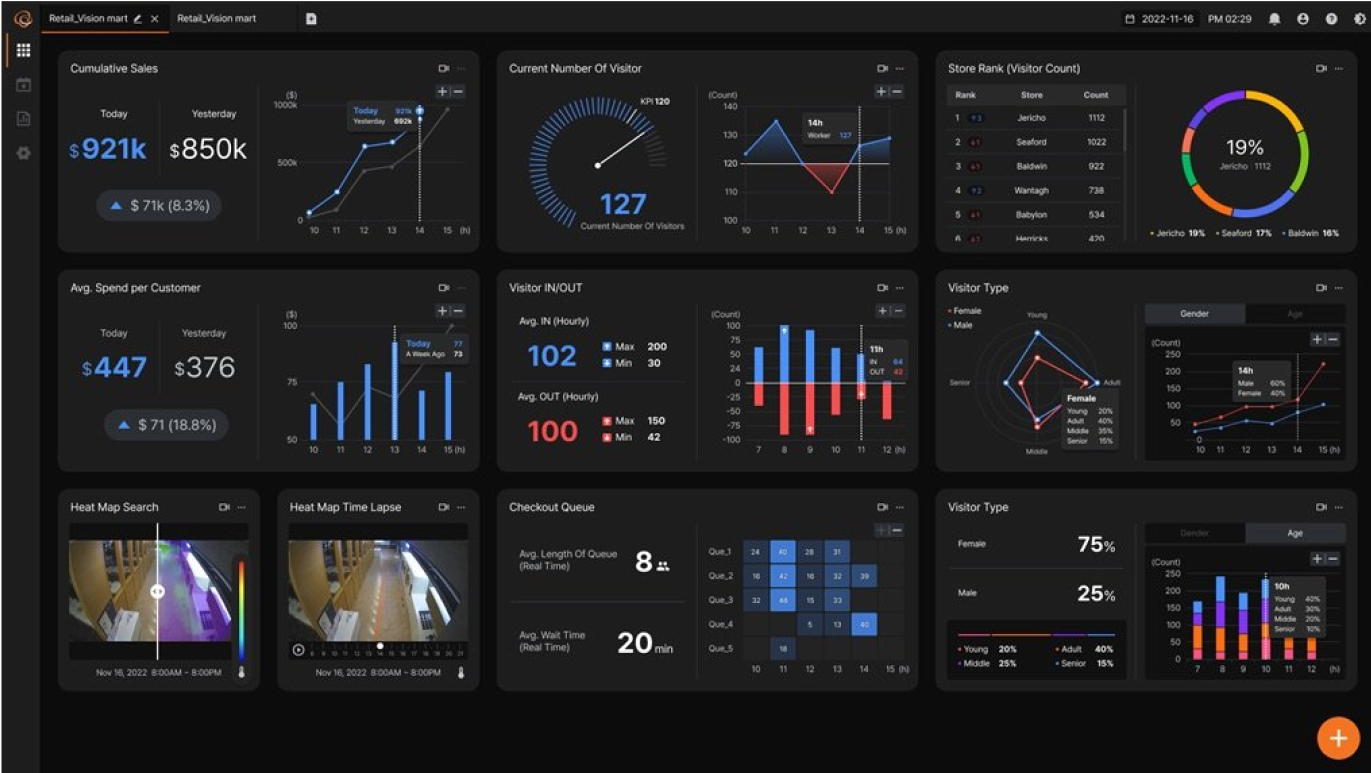Play the Heat Map Time Lapse
Image resolution: width=1371 pixels, height=773 pixels.
(x=298, y=650)
